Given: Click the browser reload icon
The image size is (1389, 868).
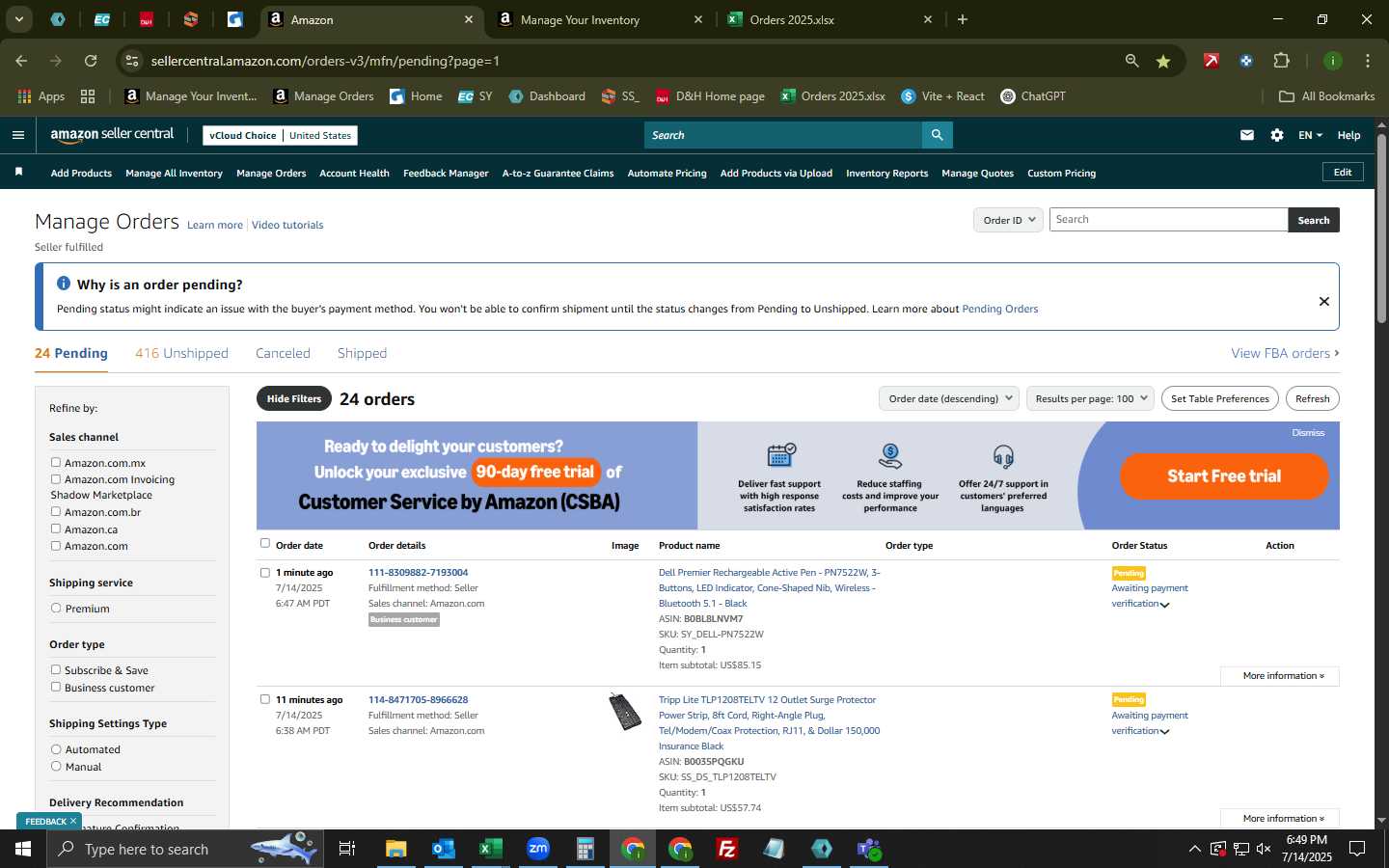Looking at the screenshot, I should pyautogui.click(x=91, y=61).
